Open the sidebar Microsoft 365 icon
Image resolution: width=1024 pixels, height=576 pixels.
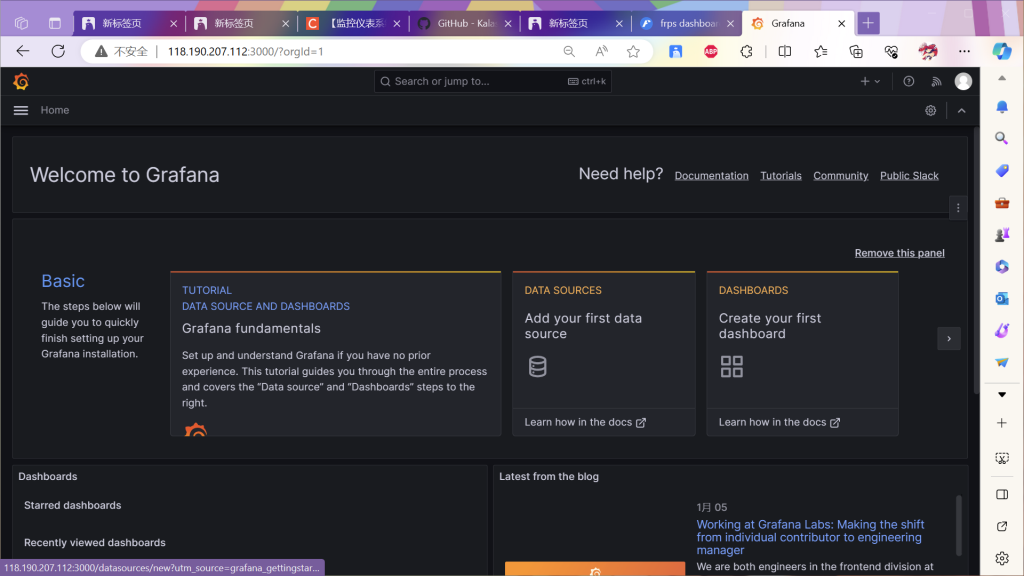[1002, 266]
